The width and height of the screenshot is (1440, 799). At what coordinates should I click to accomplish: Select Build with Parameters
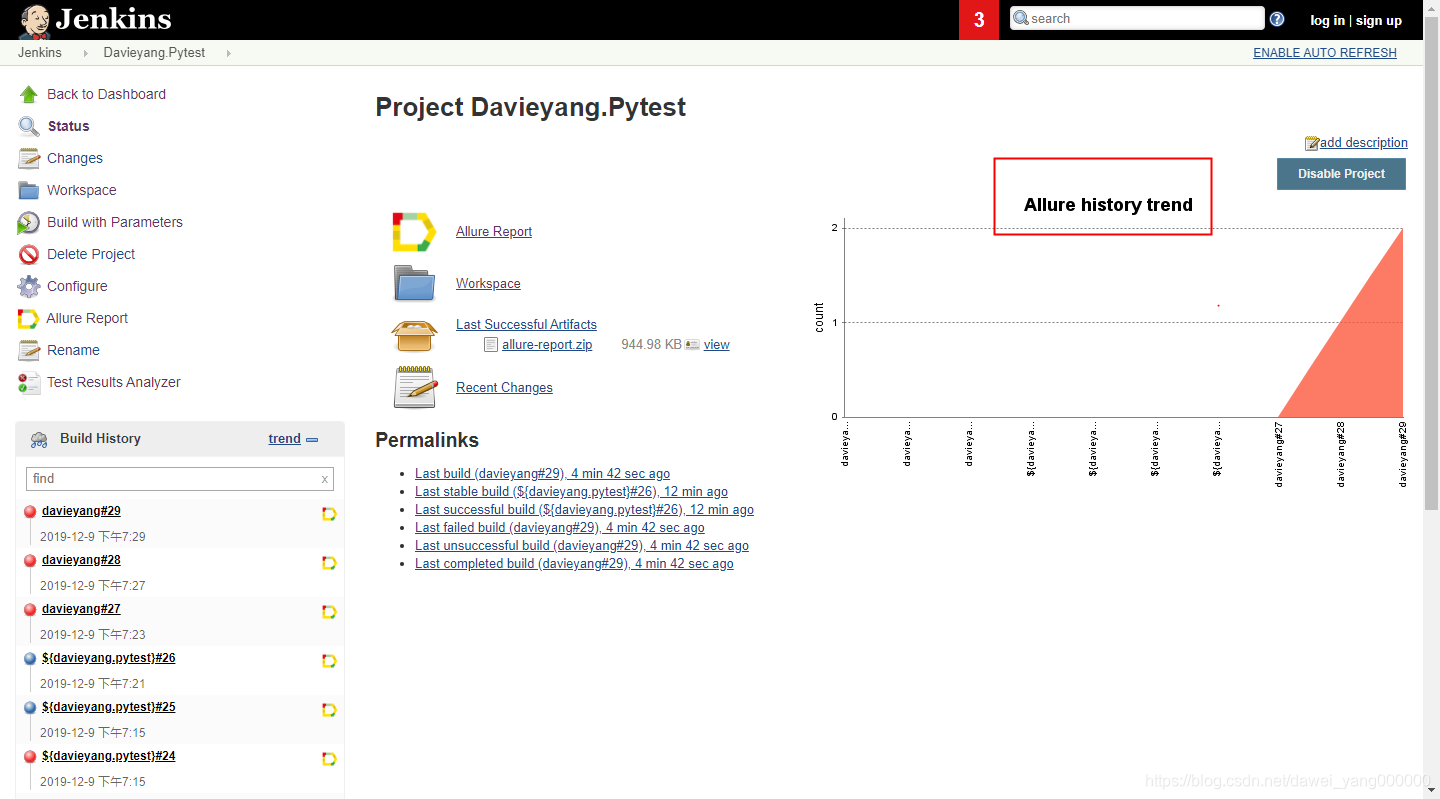(115, 222)
